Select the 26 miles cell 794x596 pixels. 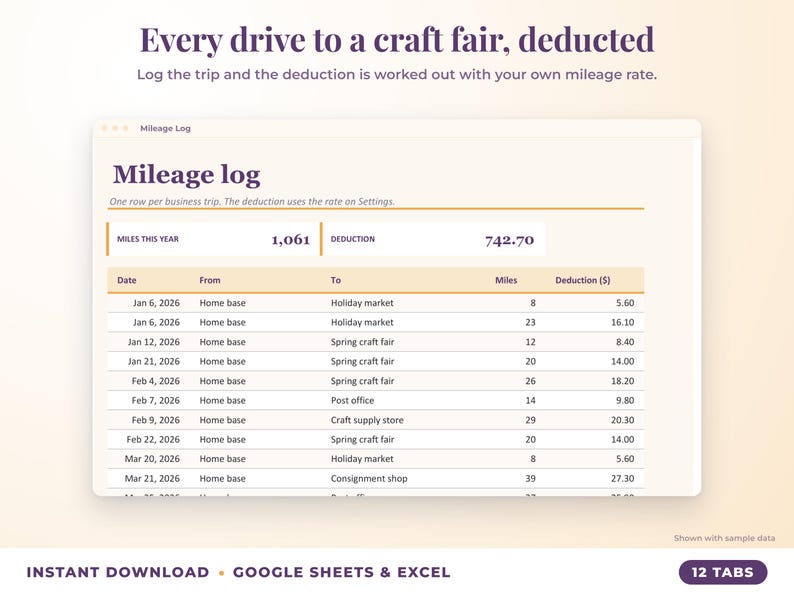(530, 381)
